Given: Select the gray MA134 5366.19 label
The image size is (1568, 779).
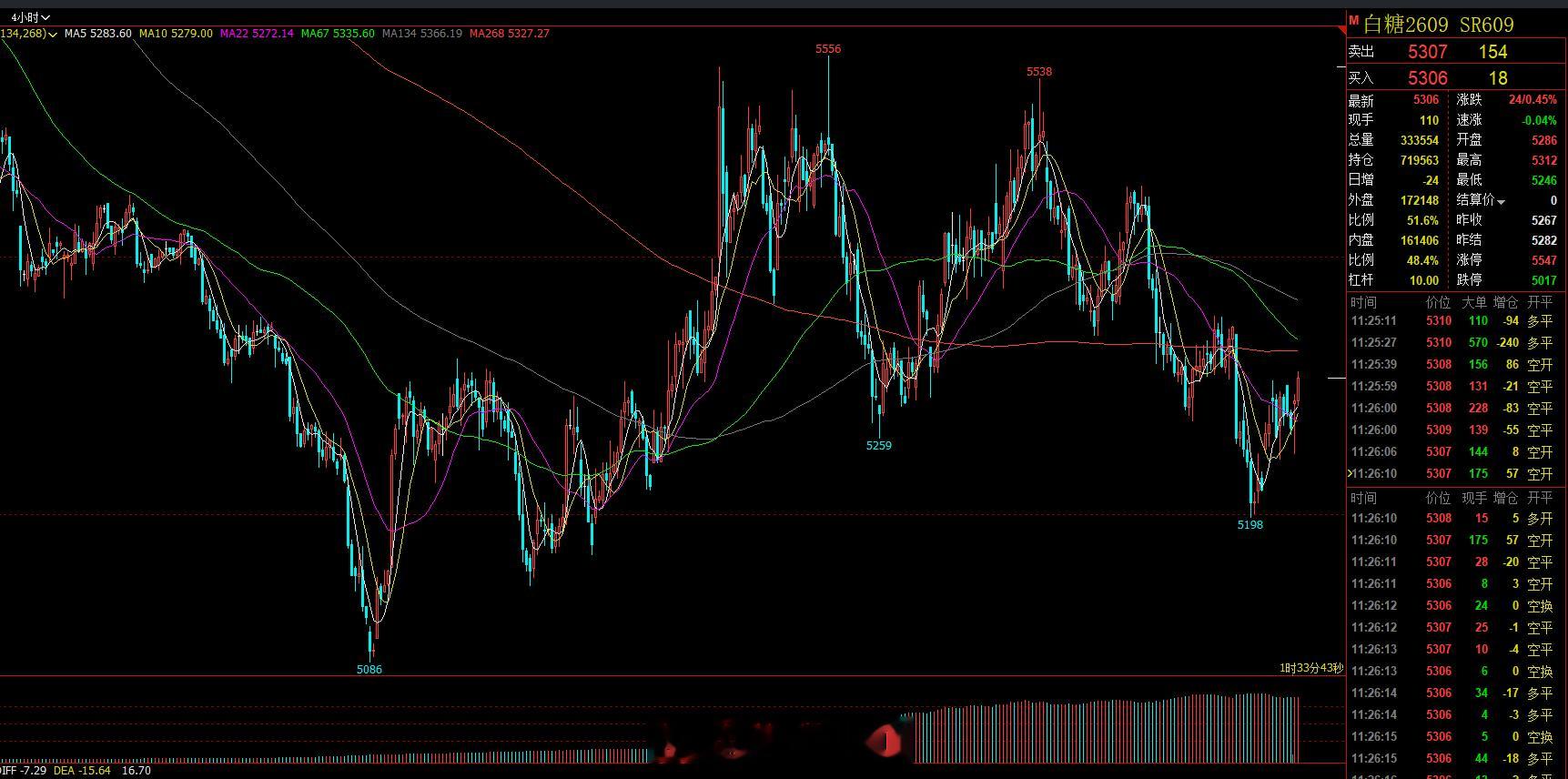Looking at the screenshot, I should point(422,34).
